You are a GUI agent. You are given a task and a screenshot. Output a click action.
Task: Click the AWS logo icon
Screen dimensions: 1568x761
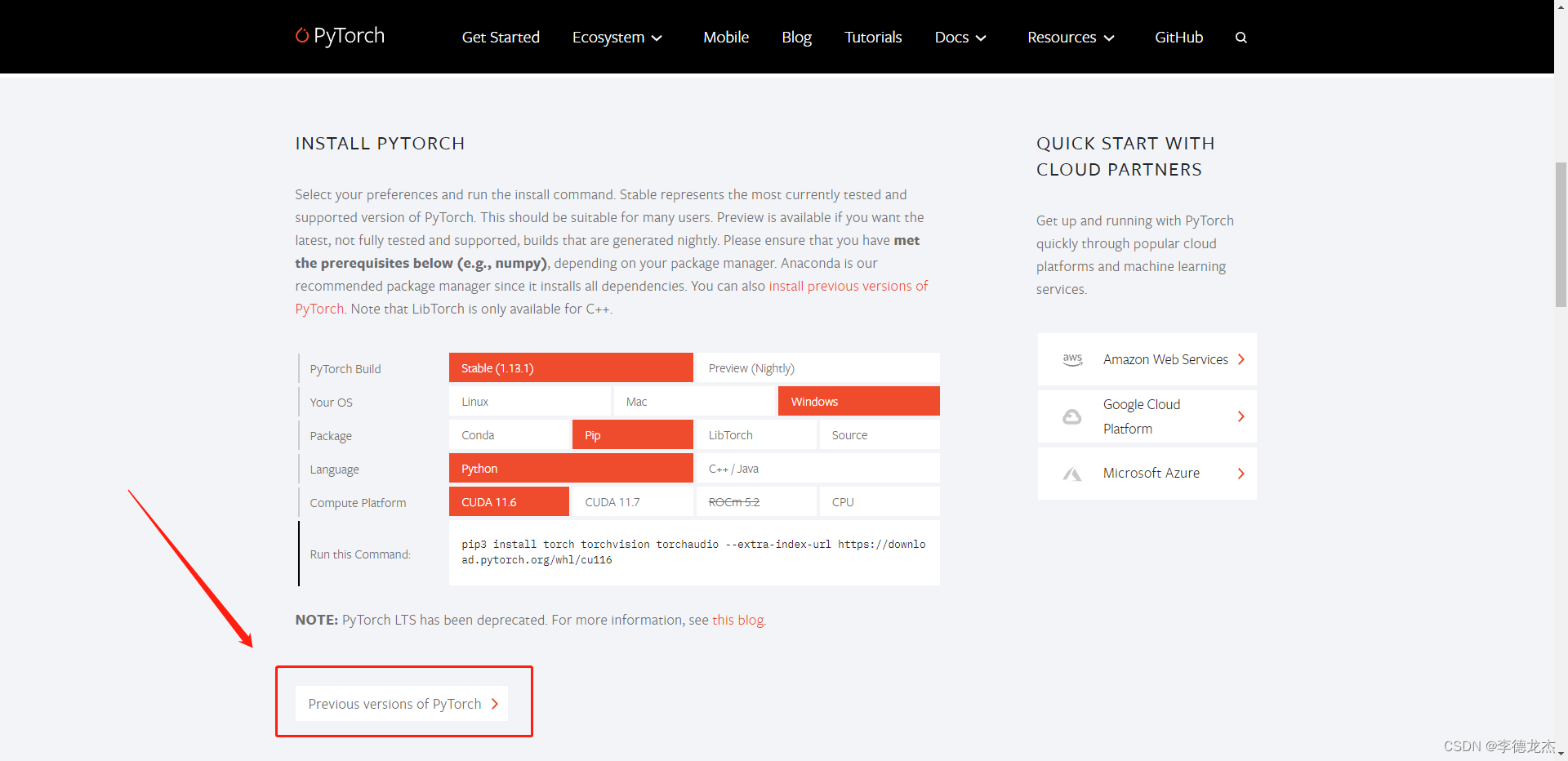coord(1072,359)
